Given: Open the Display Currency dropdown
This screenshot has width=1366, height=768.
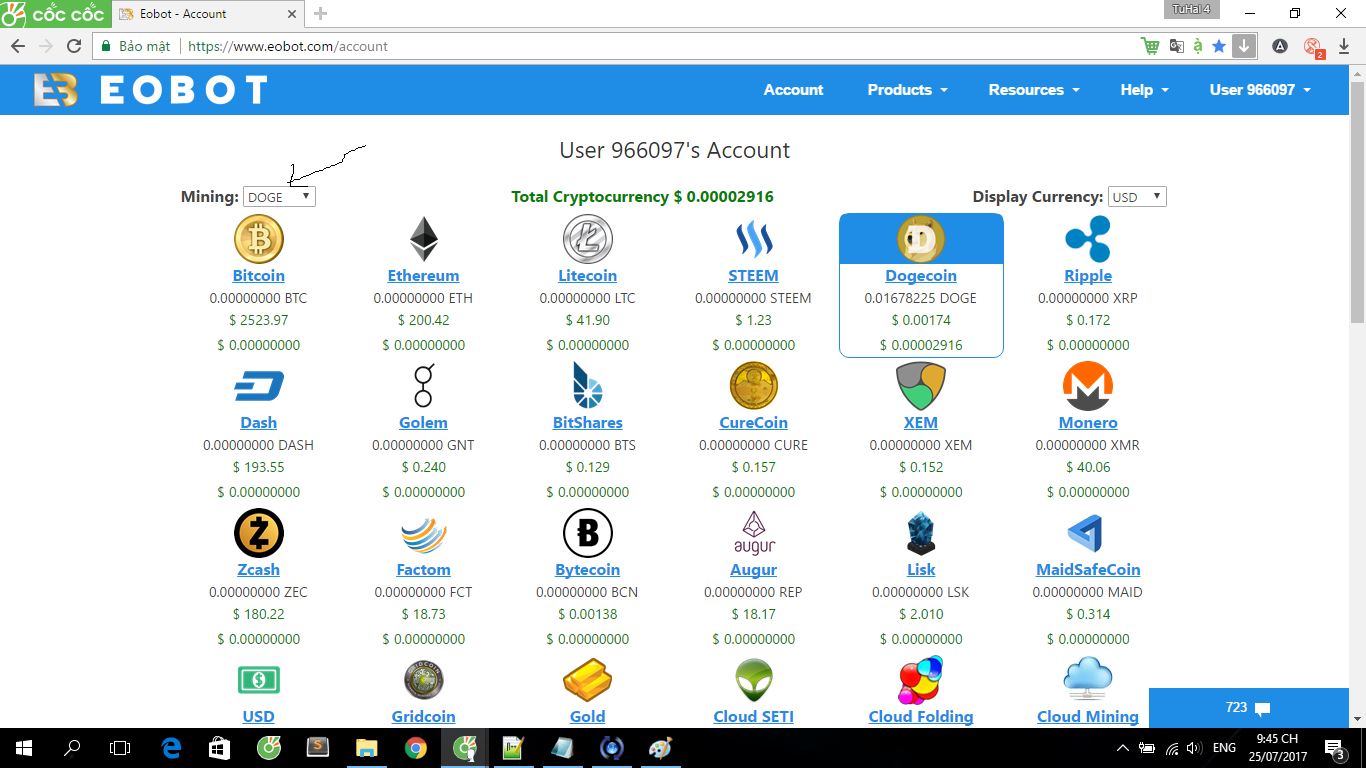Looking at the screenshot, I should click(x=1137, y=196).
